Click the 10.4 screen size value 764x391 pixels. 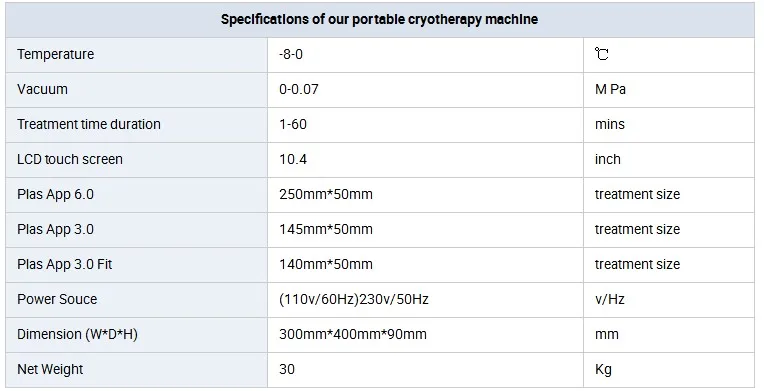click(293, 159)
